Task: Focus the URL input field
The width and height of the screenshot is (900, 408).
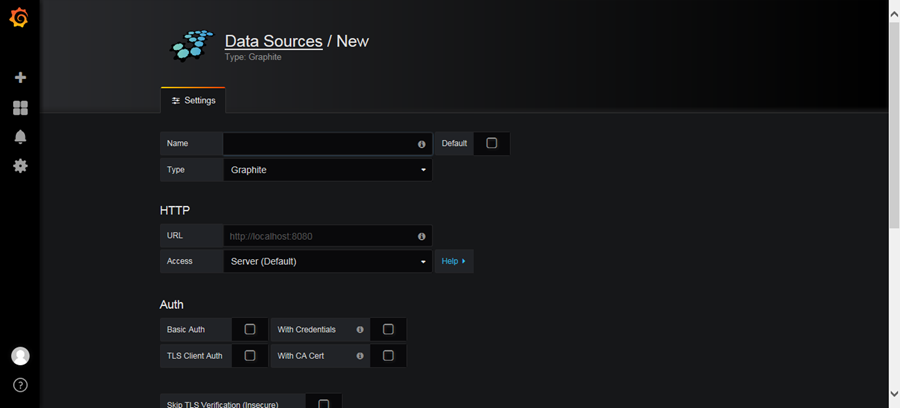Action: 328,236
